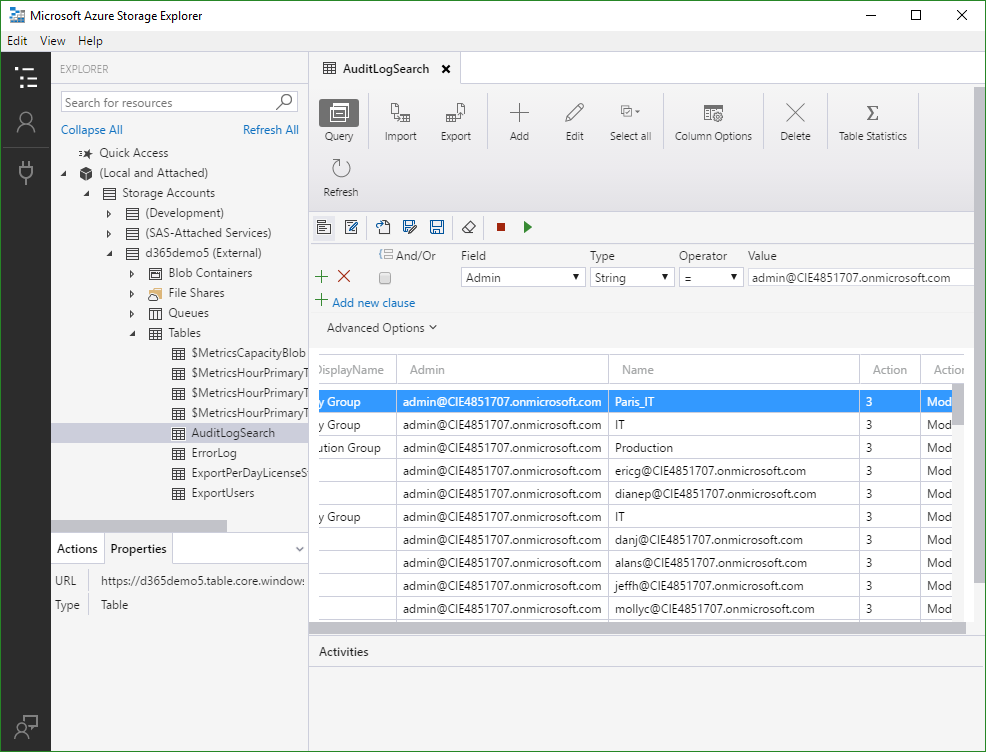The width and height of the screenshot is (986, 752).
Task: Open account management in left sidebar
Action: click(x=26, y=122)
